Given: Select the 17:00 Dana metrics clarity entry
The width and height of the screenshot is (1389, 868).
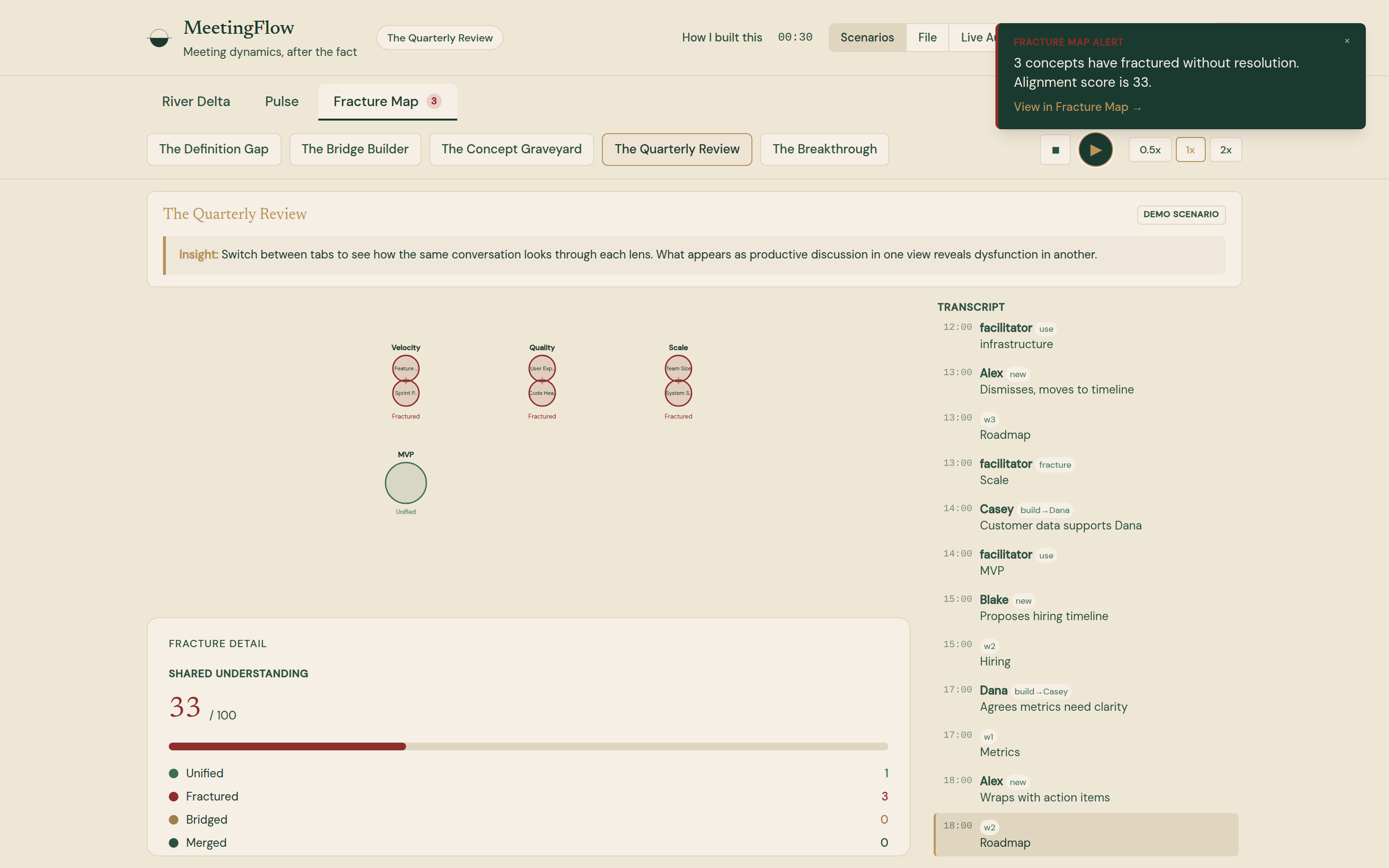Looking at the screenshot, I should (1086, 699).
